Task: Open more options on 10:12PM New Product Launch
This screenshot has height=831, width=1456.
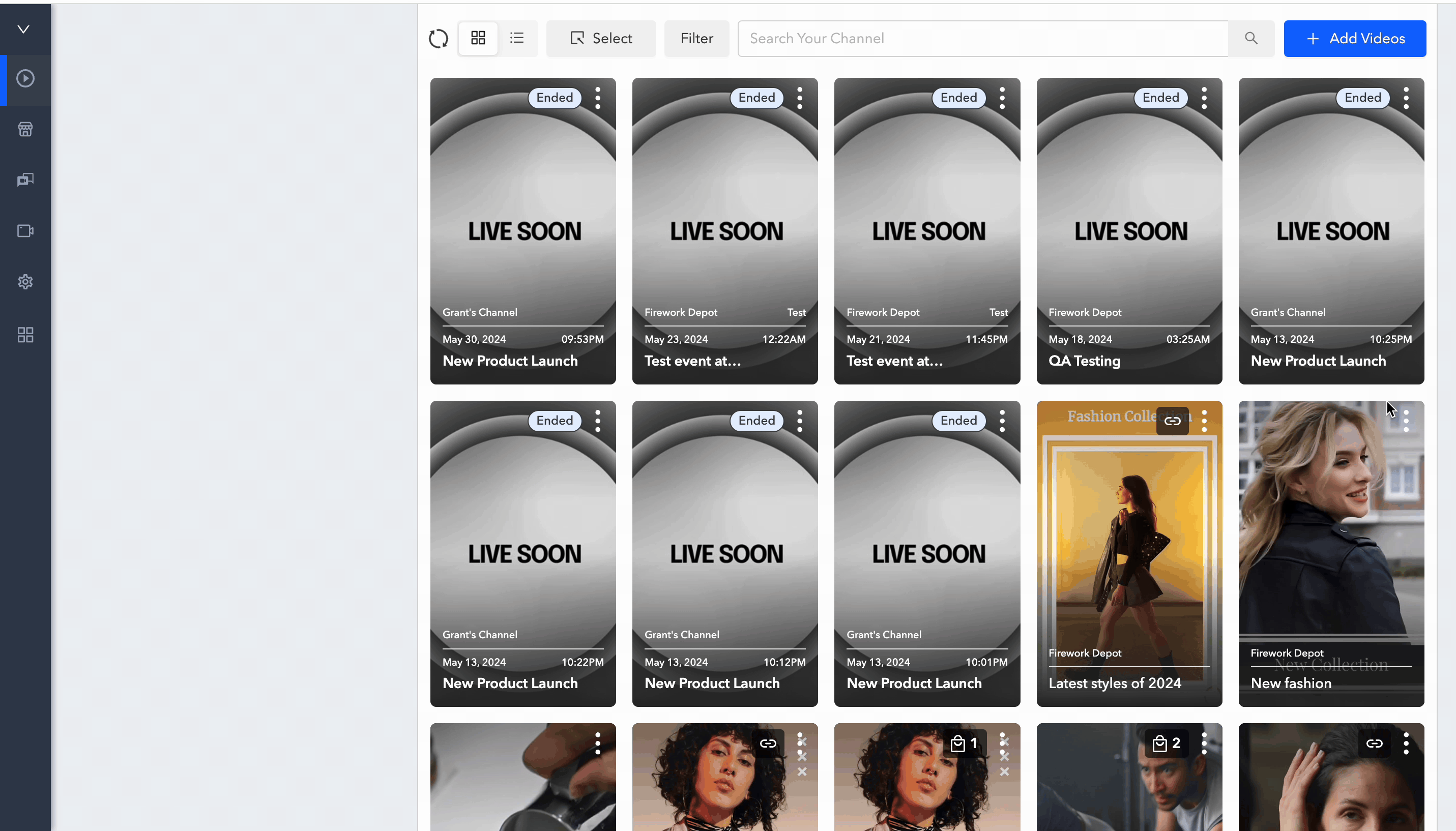Action: point(800,421)
